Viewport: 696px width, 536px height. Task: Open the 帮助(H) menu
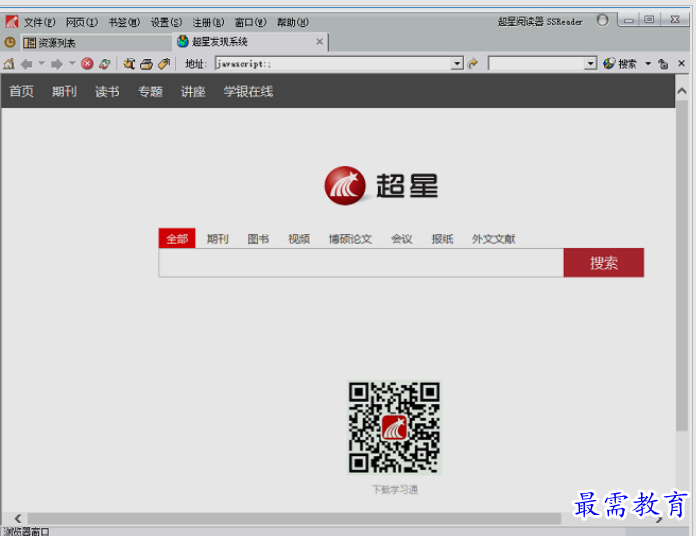(293, 22)
